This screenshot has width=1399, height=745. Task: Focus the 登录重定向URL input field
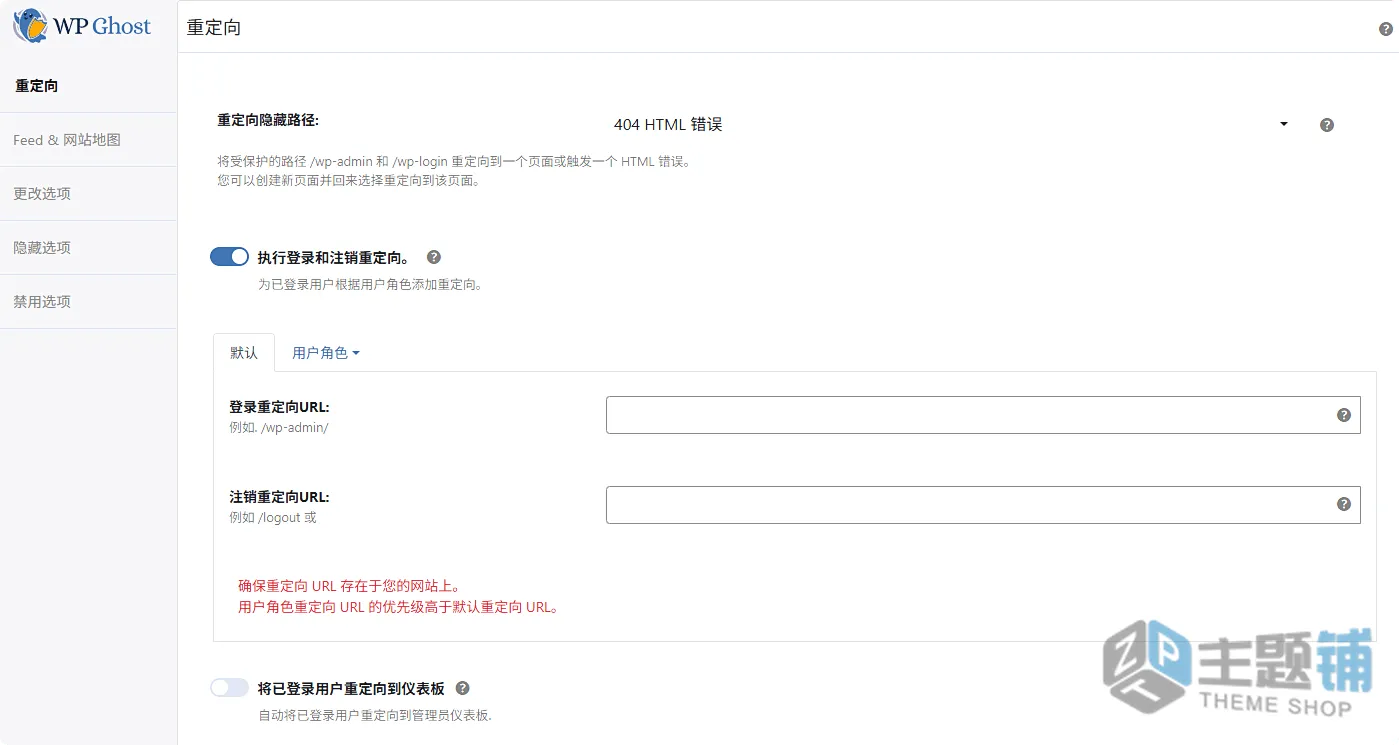[983, 415]
